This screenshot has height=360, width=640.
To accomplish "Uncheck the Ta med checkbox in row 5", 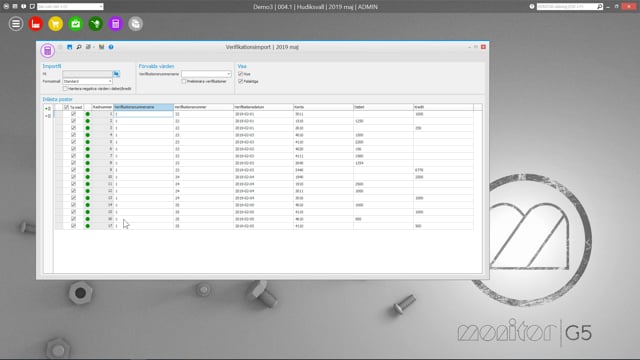I will click(73, 142).
